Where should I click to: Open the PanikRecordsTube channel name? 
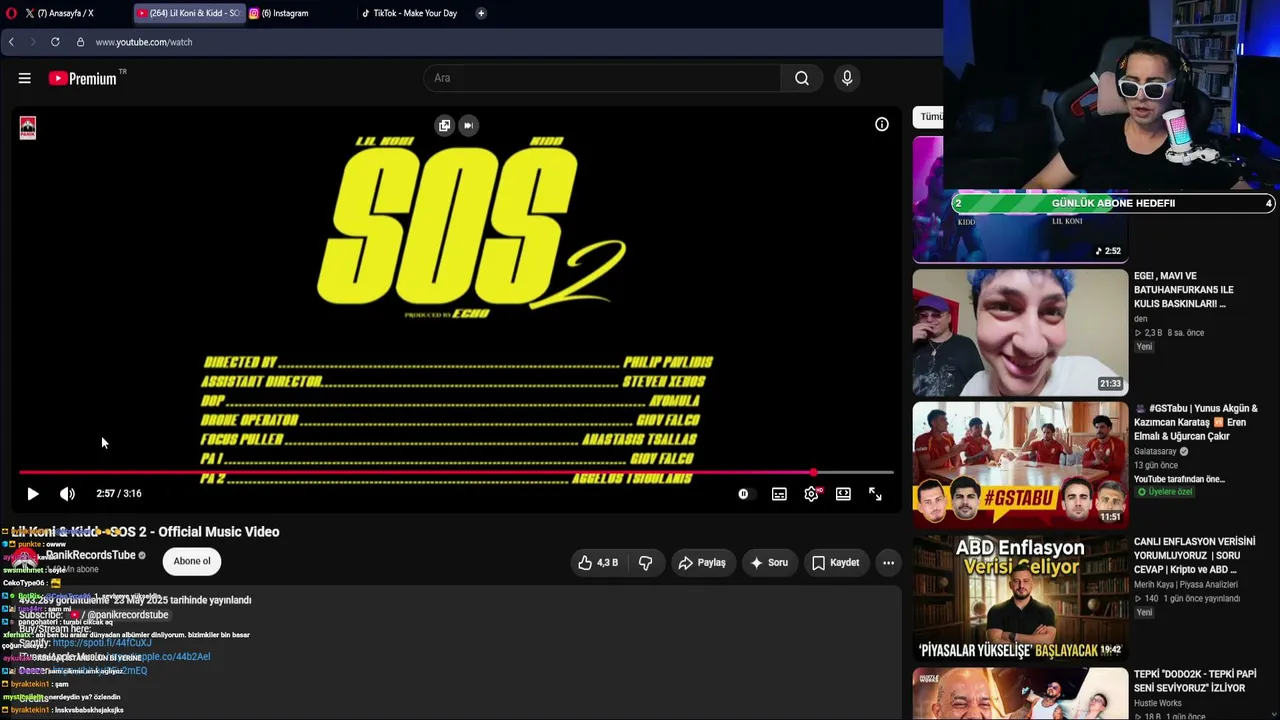[x=90, y=555]
